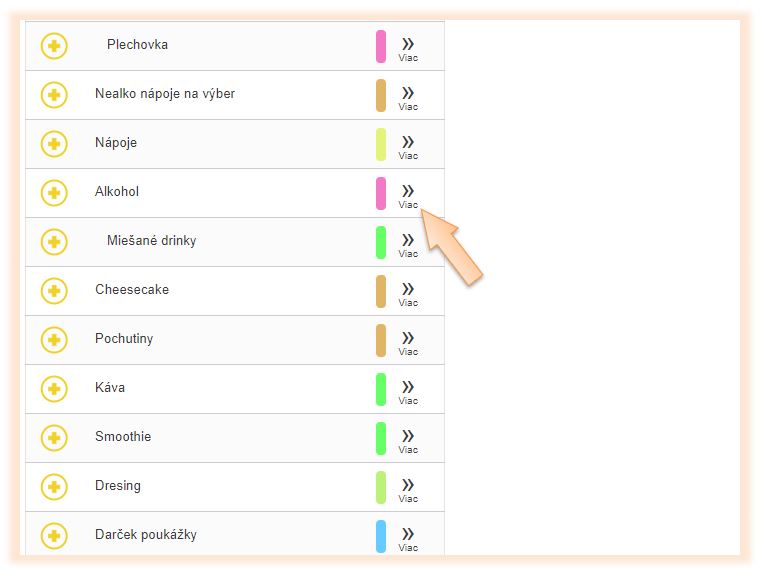Click the blue color swatch for Darček poukážky
This screenshot has height=573, width=764.
(381, 536)
